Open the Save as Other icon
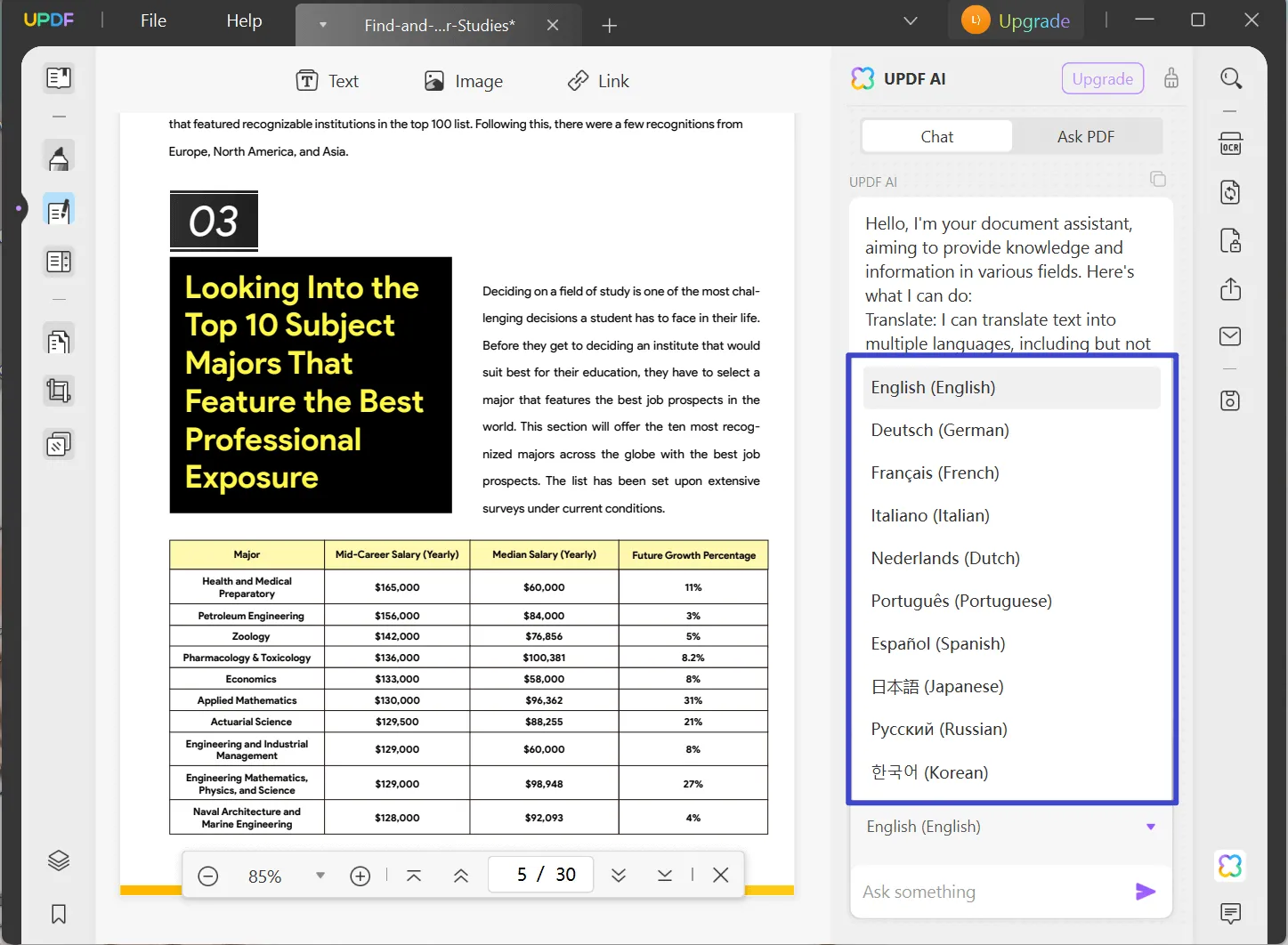The height and width of the screenshot is (945, 1288). pos(1230,400)
